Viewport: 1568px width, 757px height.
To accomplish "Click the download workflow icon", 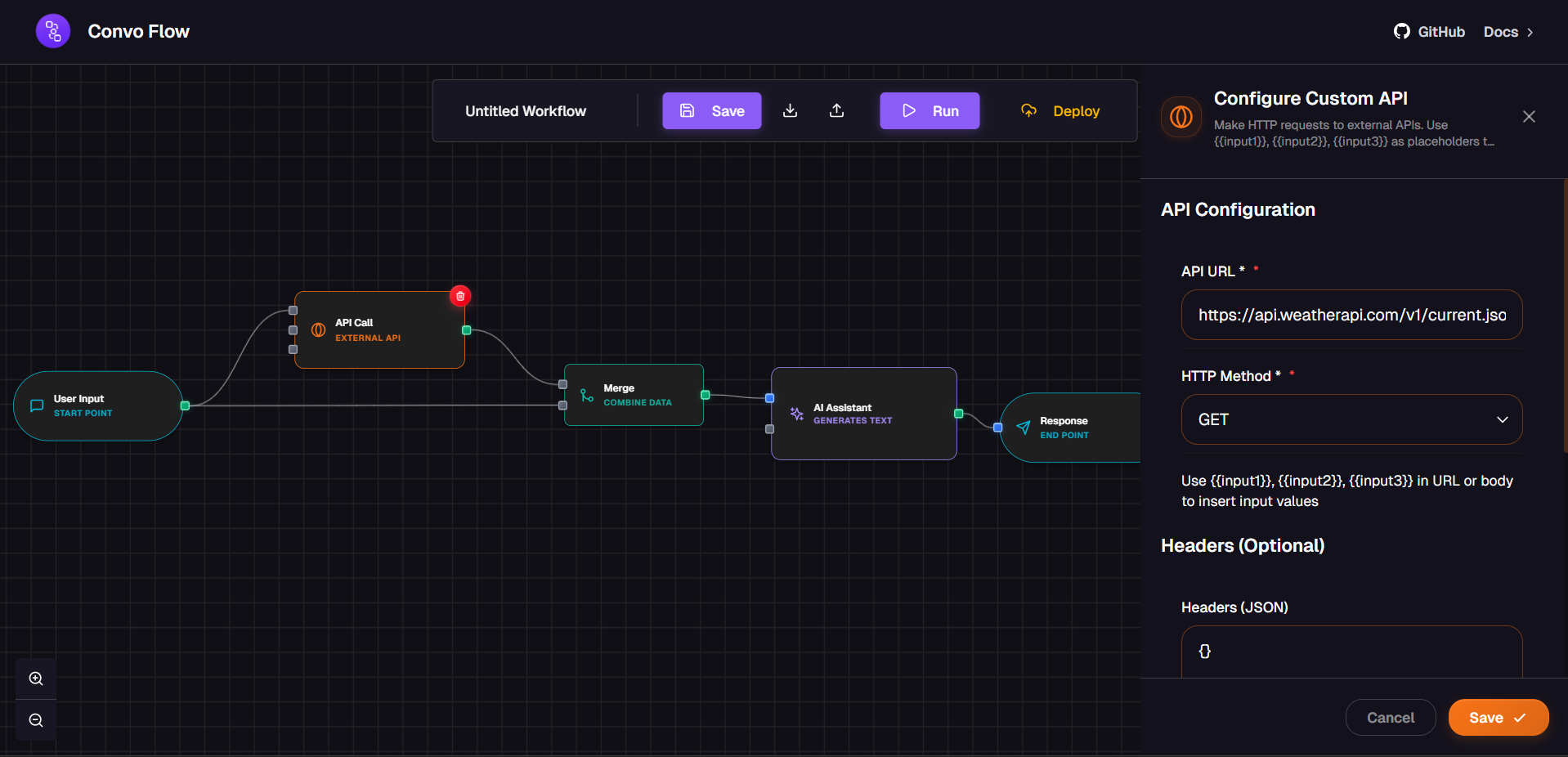I will [x=790, y=110].
